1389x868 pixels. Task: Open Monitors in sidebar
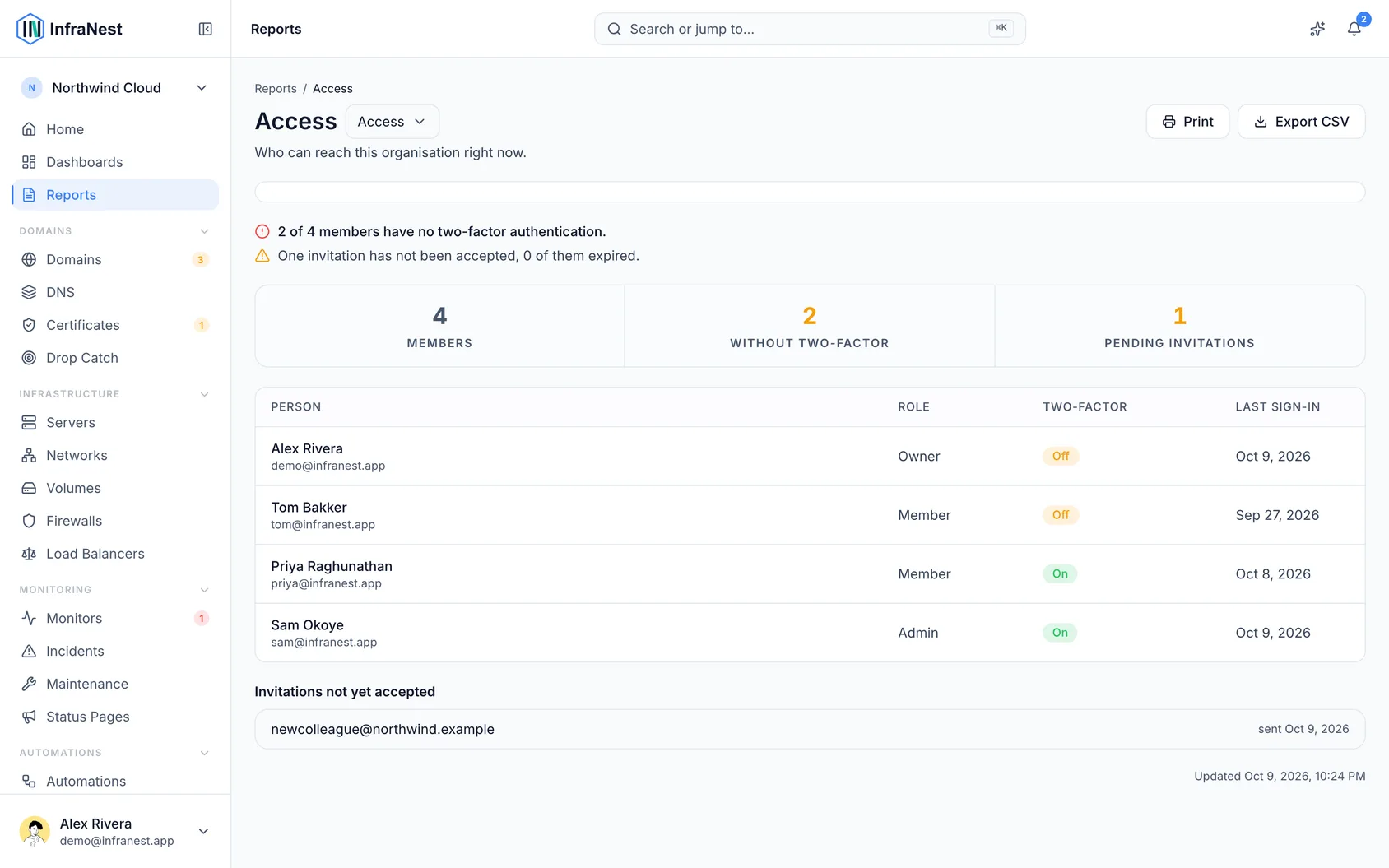click(115, 618)
